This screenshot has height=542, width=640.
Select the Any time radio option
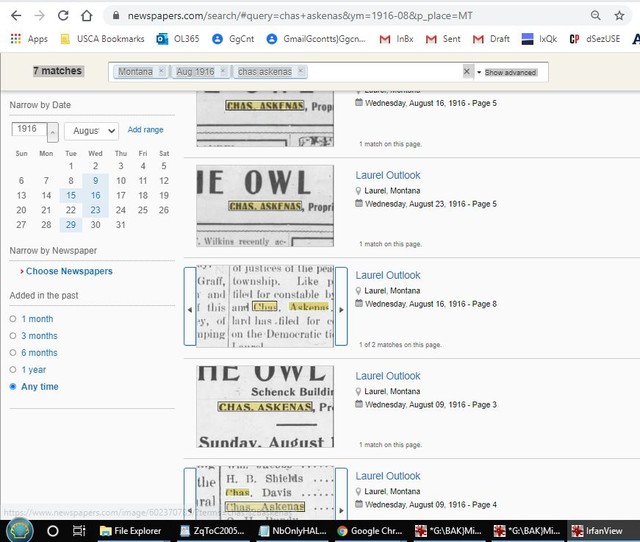pyautogui.click(x=13, y=386)
